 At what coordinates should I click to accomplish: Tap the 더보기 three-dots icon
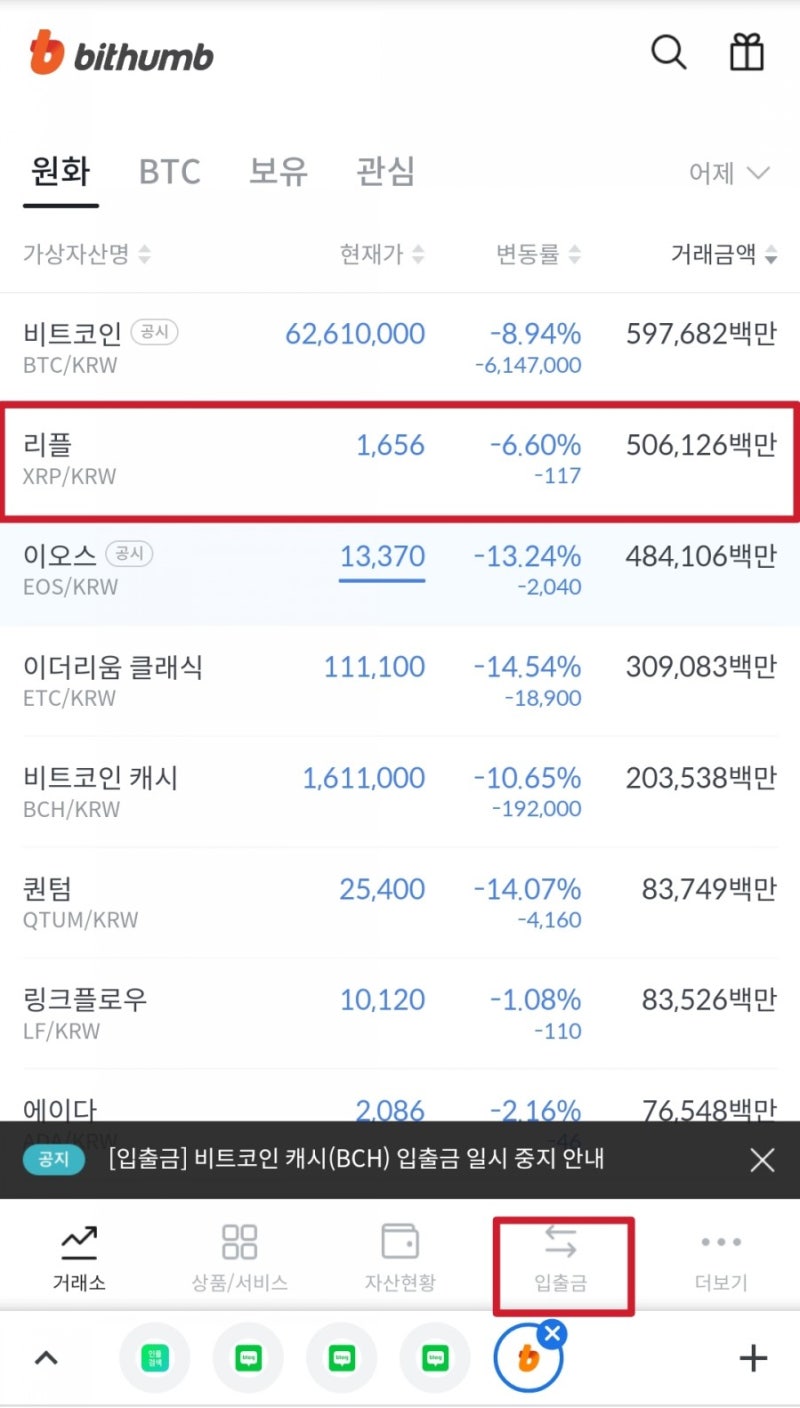pyautogui.click(x=721, y=1243)
